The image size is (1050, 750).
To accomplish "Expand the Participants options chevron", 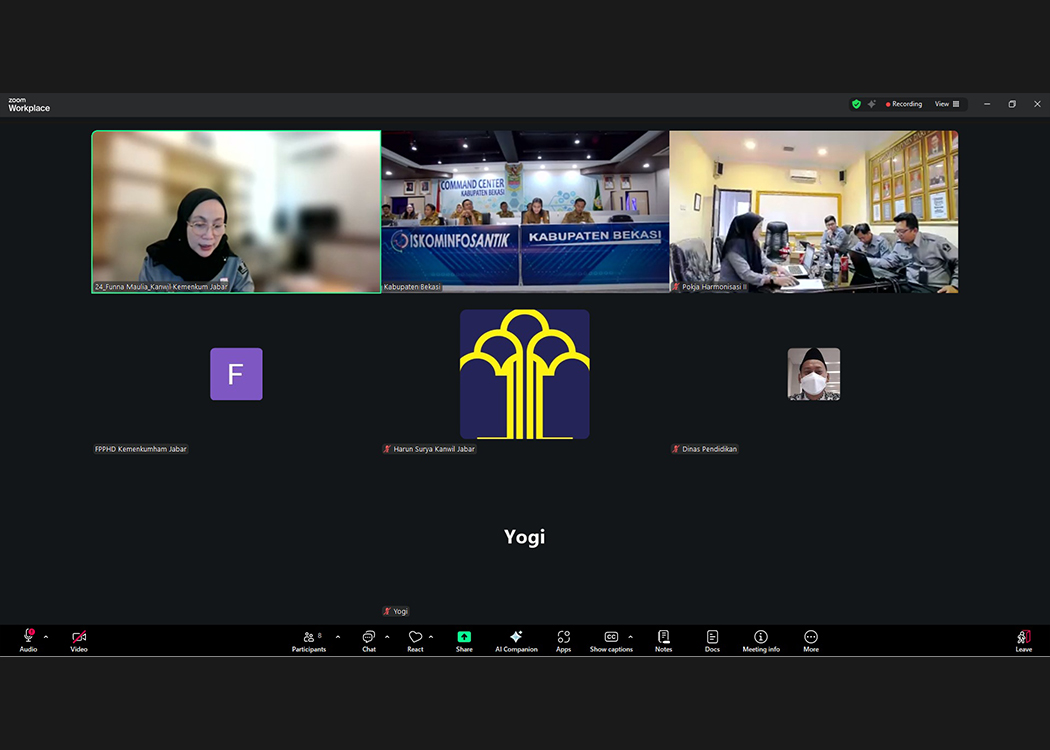I will (338, 637).
